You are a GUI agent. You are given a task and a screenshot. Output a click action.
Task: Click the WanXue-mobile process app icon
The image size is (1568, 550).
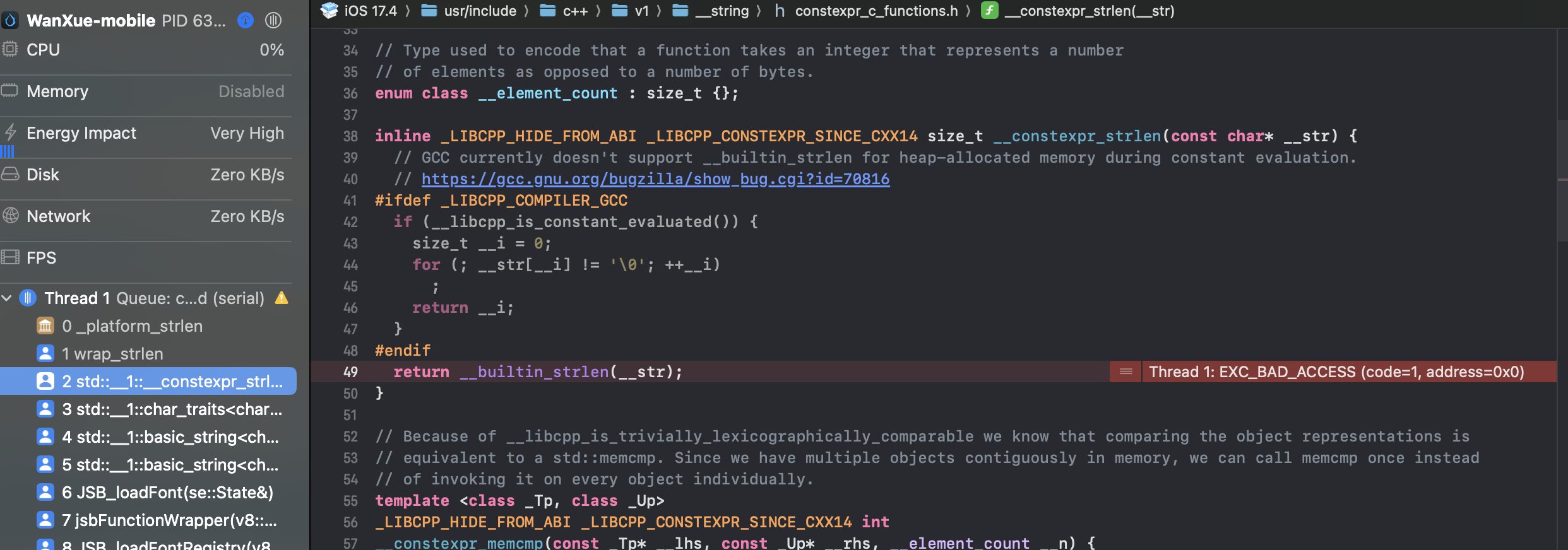click(9, 20)
